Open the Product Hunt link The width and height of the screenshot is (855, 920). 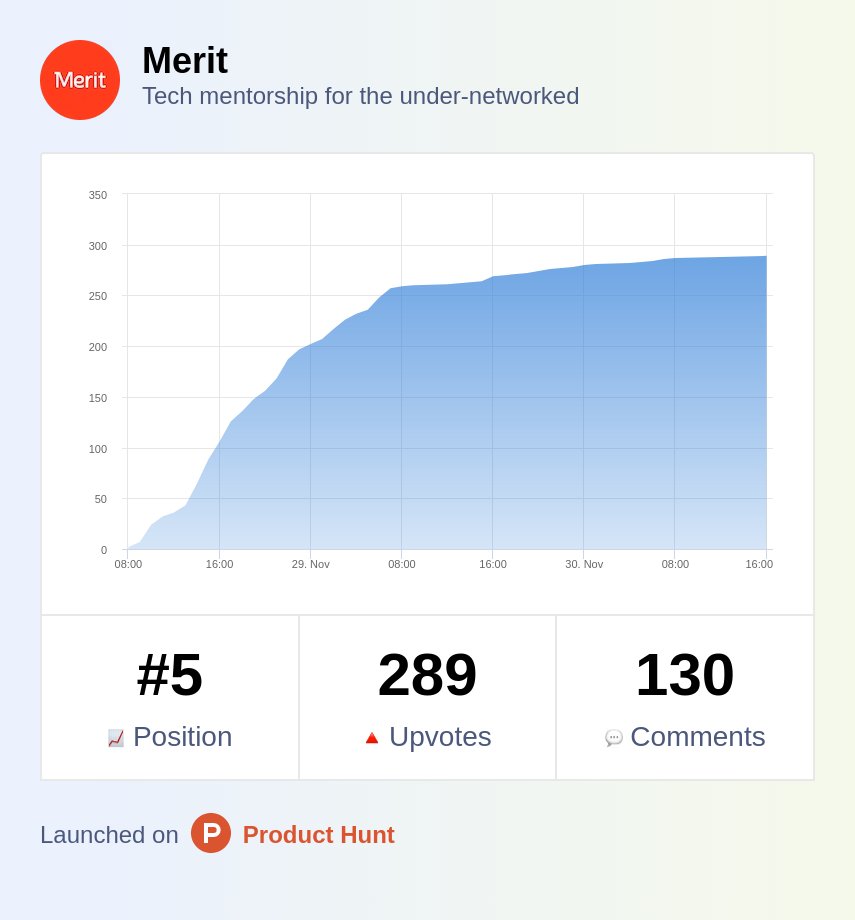click(x=318, y=834)
